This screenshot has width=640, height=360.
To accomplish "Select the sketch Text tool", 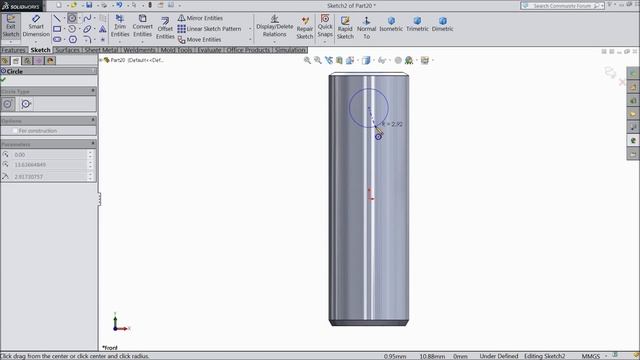I will click(x=102, y=29).
